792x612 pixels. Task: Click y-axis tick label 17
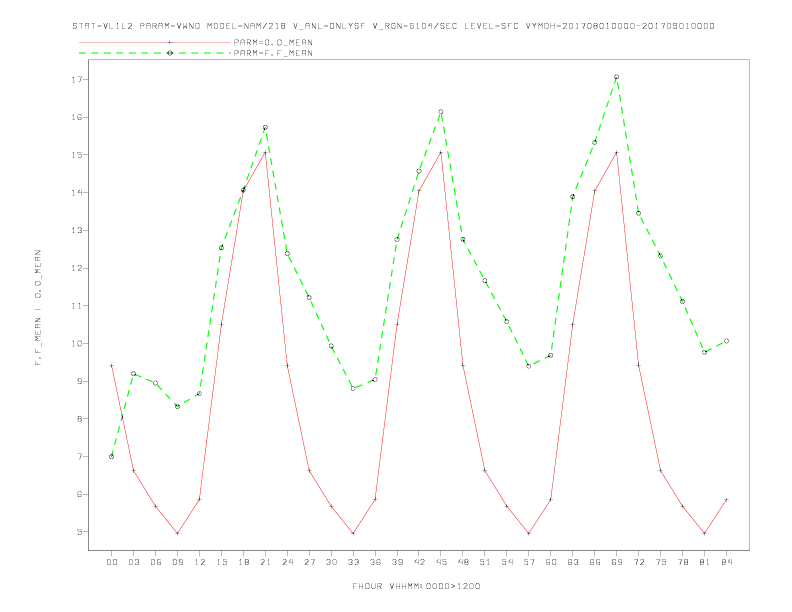pyautogui.click(x=76, y=80)
